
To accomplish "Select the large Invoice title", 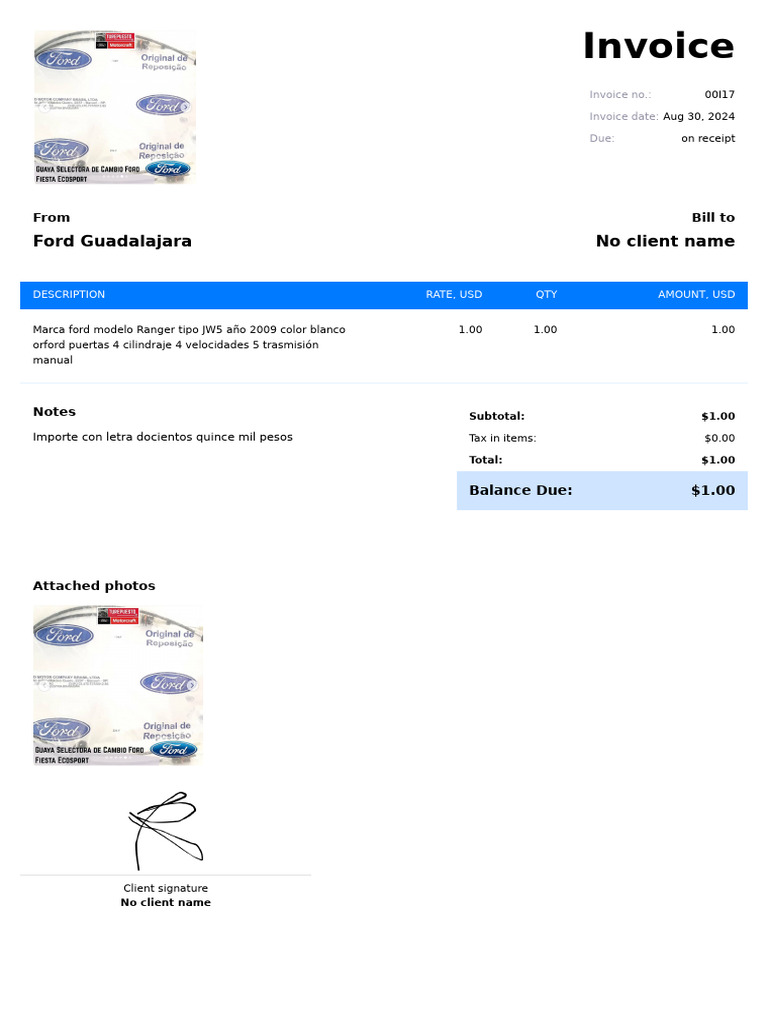I will point(658,46).
